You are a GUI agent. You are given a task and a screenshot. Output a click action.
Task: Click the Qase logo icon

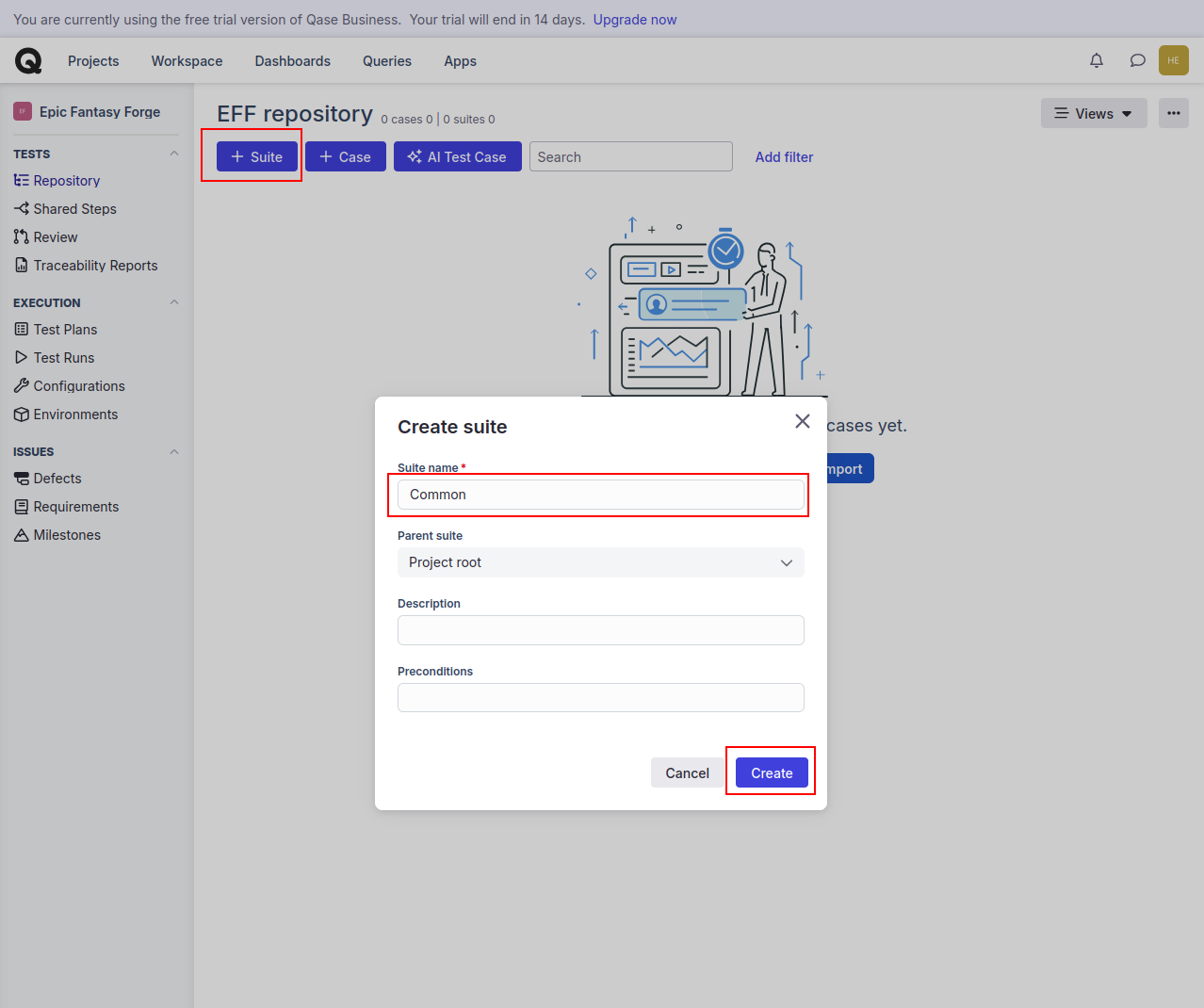28,61
